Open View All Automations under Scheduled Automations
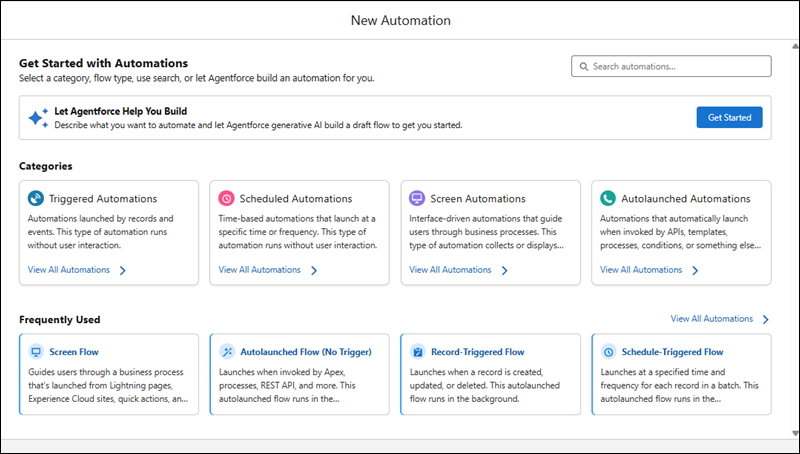 [x=259, y=270]
